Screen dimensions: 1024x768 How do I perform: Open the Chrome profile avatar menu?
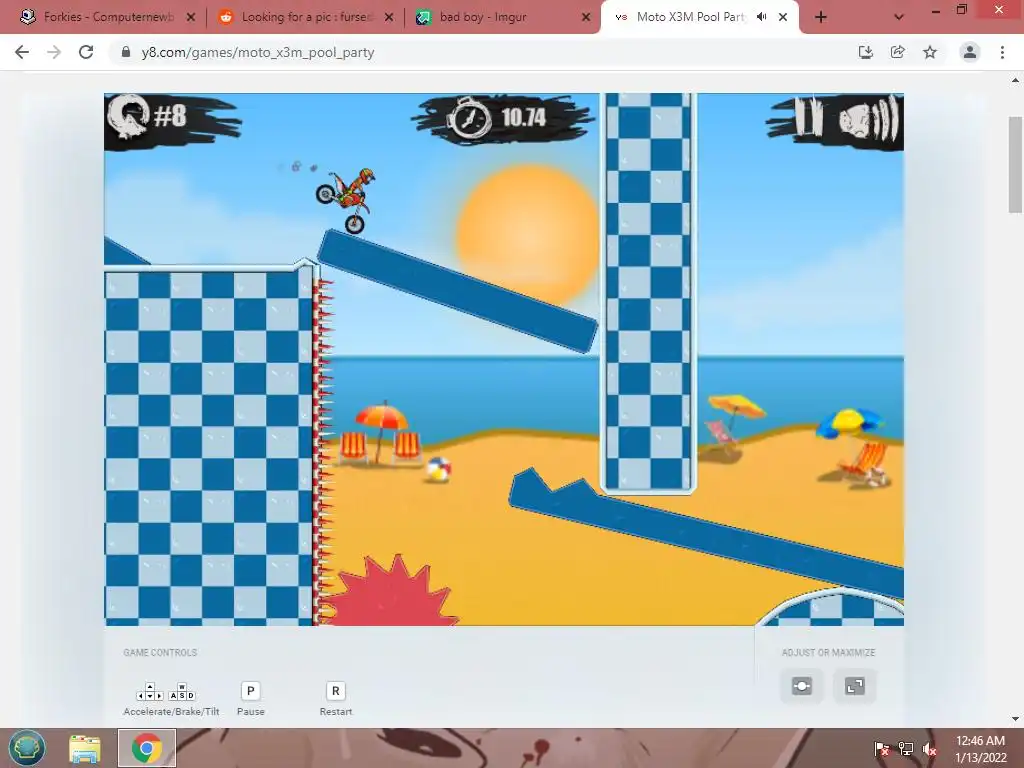point(970,52)
